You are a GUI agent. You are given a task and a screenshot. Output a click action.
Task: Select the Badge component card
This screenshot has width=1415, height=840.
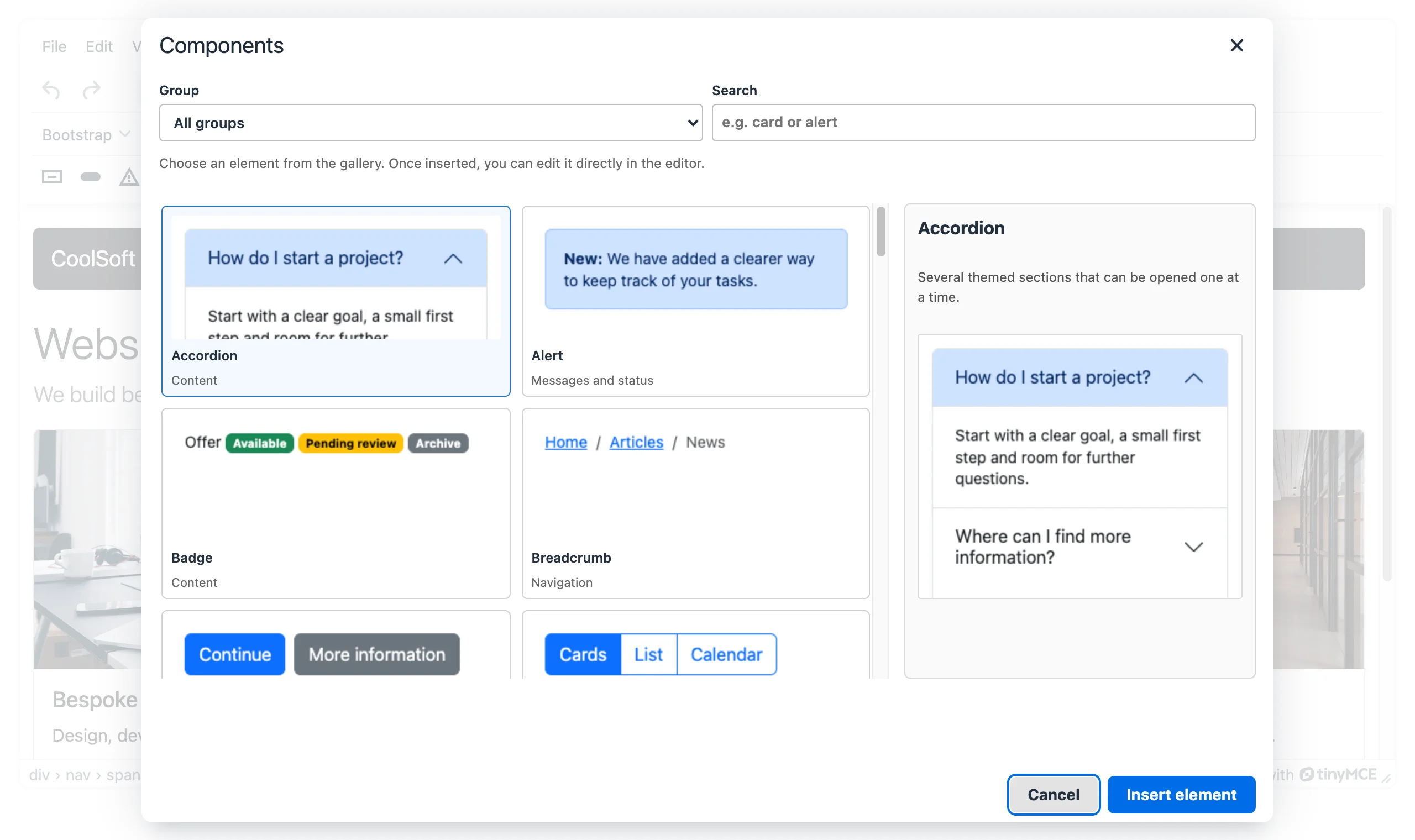tap(336, 503)
